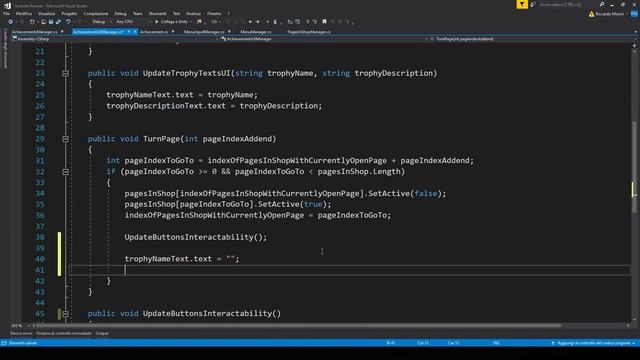Click the Open file folder icon
The width and height of the screenshot is (640, 360).
click(x=43, y=22)
